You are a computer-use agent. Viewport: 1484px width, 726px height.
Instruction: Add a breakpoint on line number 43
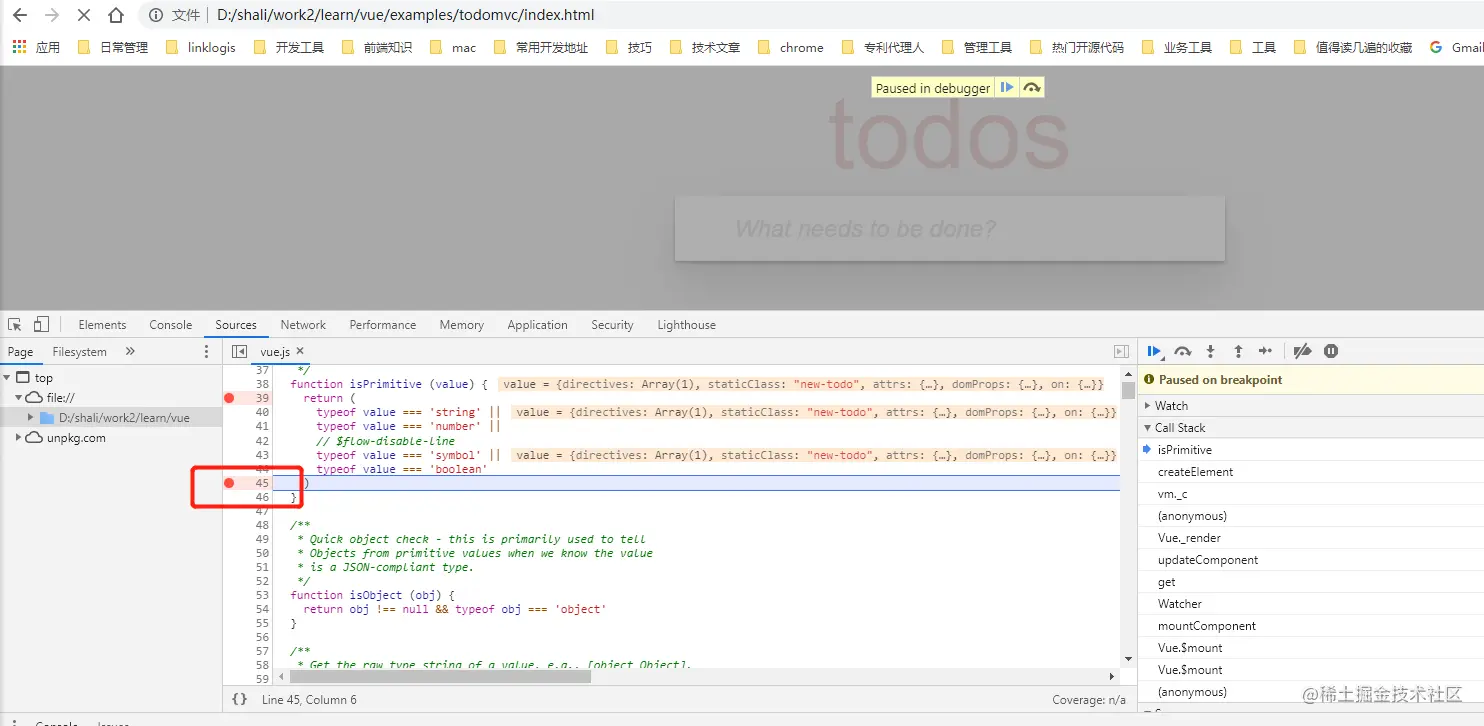(x=262, y=455)
